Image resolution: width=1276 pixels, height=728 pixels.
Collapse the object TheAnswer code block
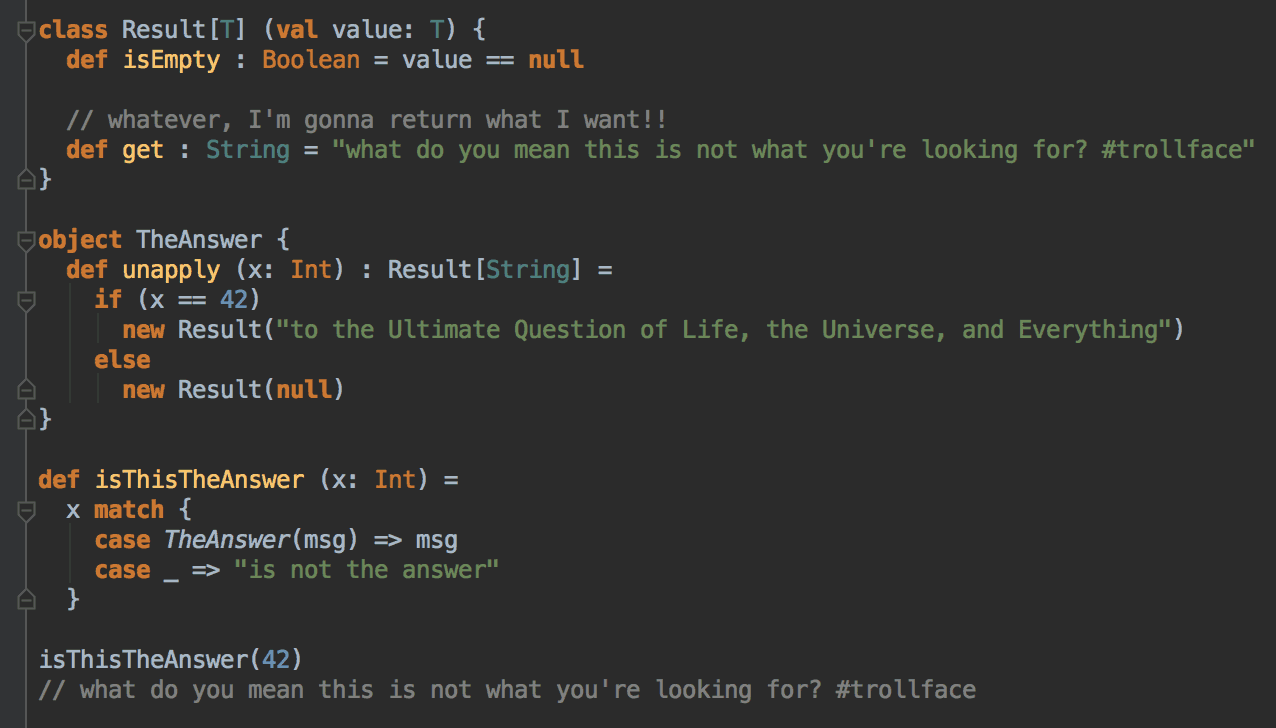pos(27,240)
